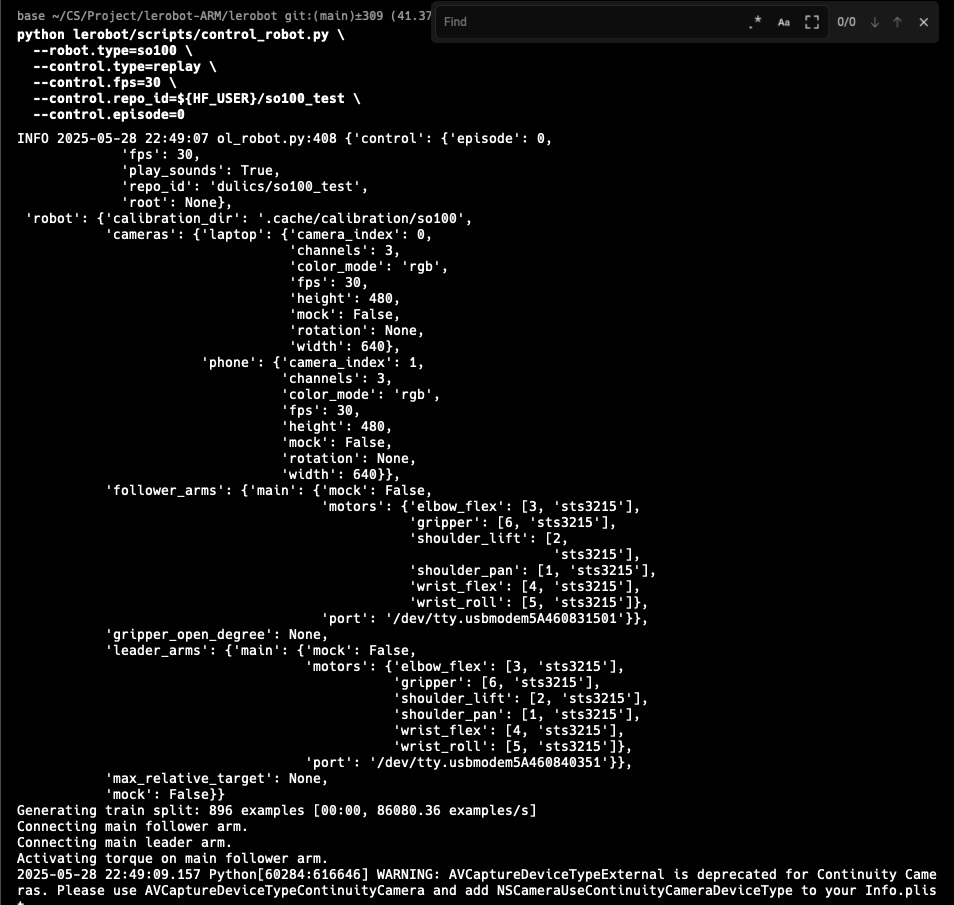Viewport: 954px width, 905px height.
Task: Go to previous match with up arrow
Action: [897, 22]
